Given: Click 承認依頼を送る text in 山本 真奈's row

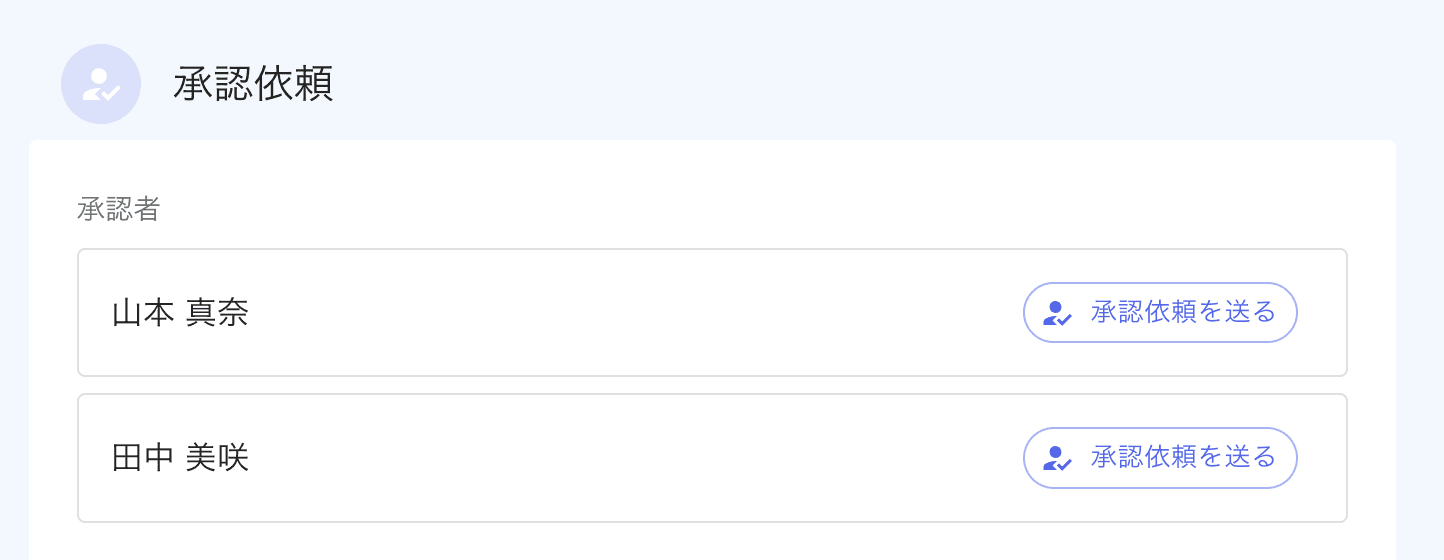Looking at the screenshot, I should 1183,313.
